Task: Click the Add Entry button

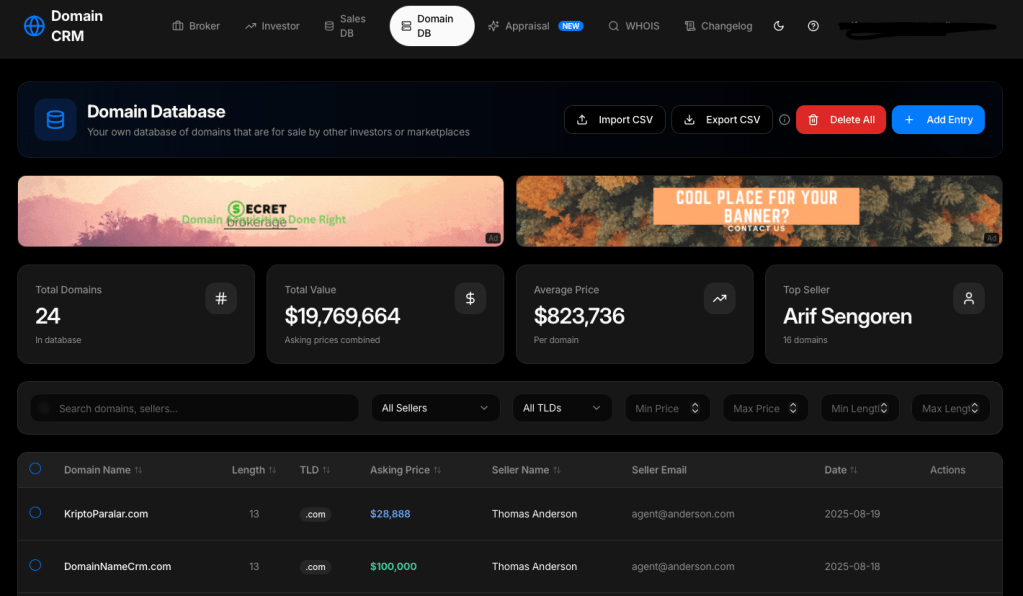Action: (938, 120)
